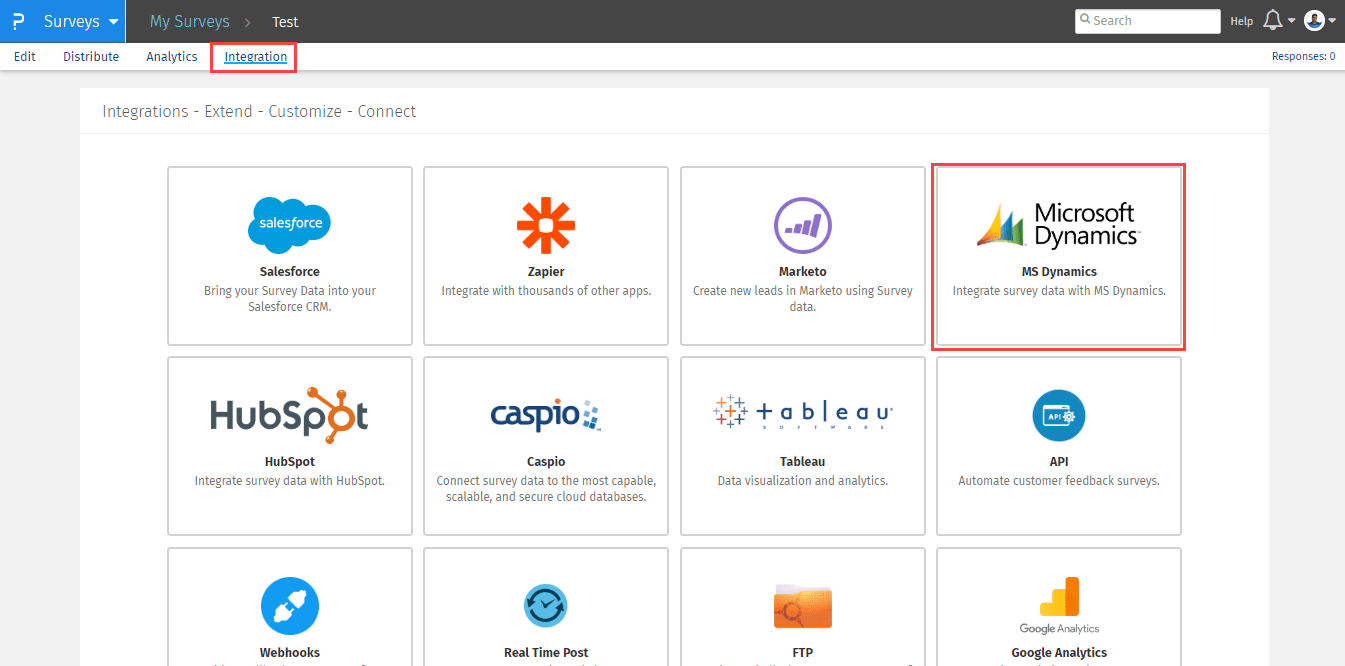This screenshot has width=1345, height=666.
Task: Open the Marketo purple circle icon
Action: 802,225
